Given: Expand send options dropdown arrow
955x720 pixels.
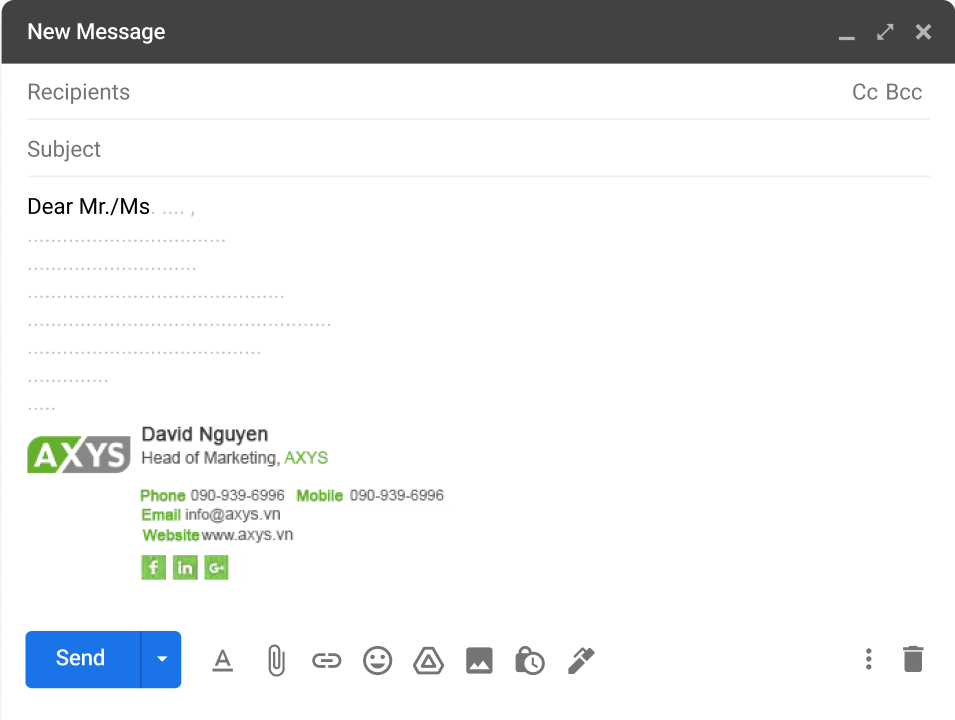Looking at the screenshot, I should coord(161,659).
